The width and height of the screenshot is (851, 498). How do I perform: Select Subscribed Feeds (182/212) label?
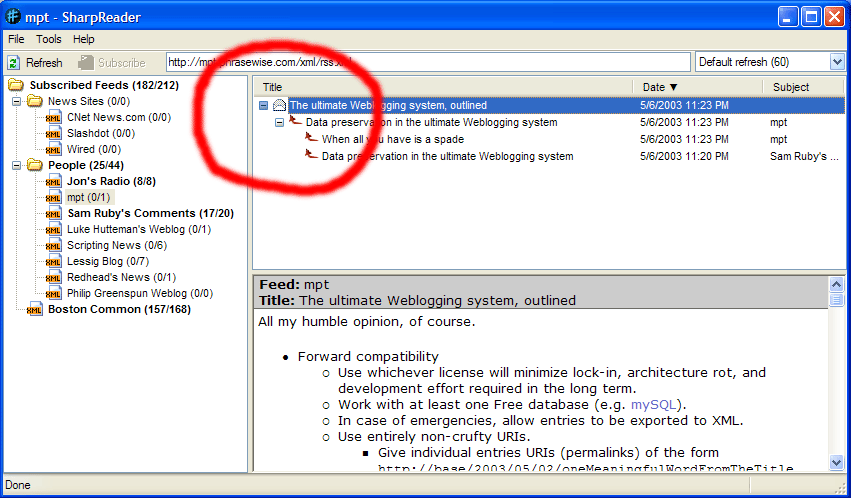pos(104,85)
